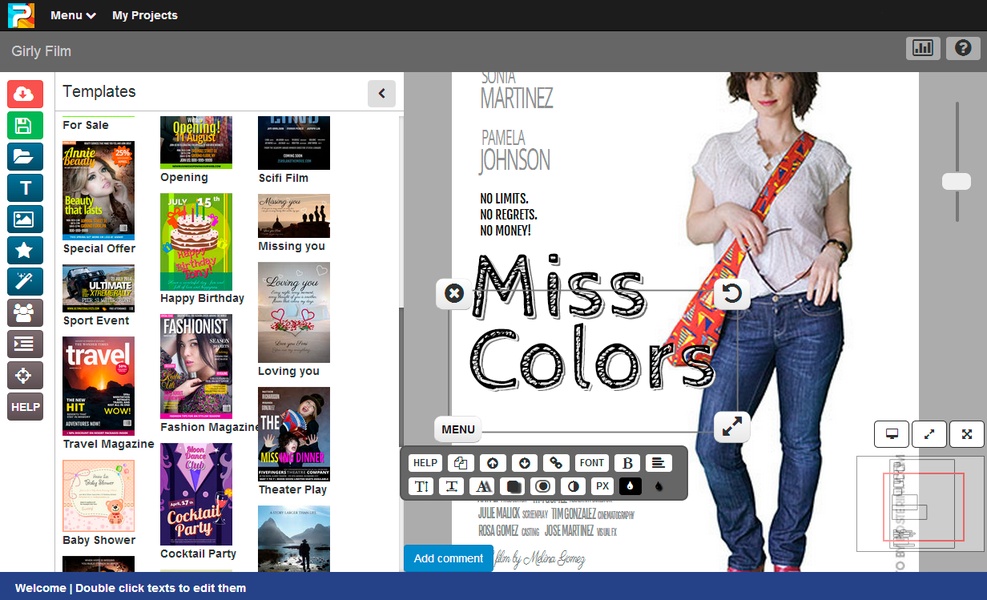Choose the Scifi Film template
The image size is (987, 600).
click(x=294, y=143)
